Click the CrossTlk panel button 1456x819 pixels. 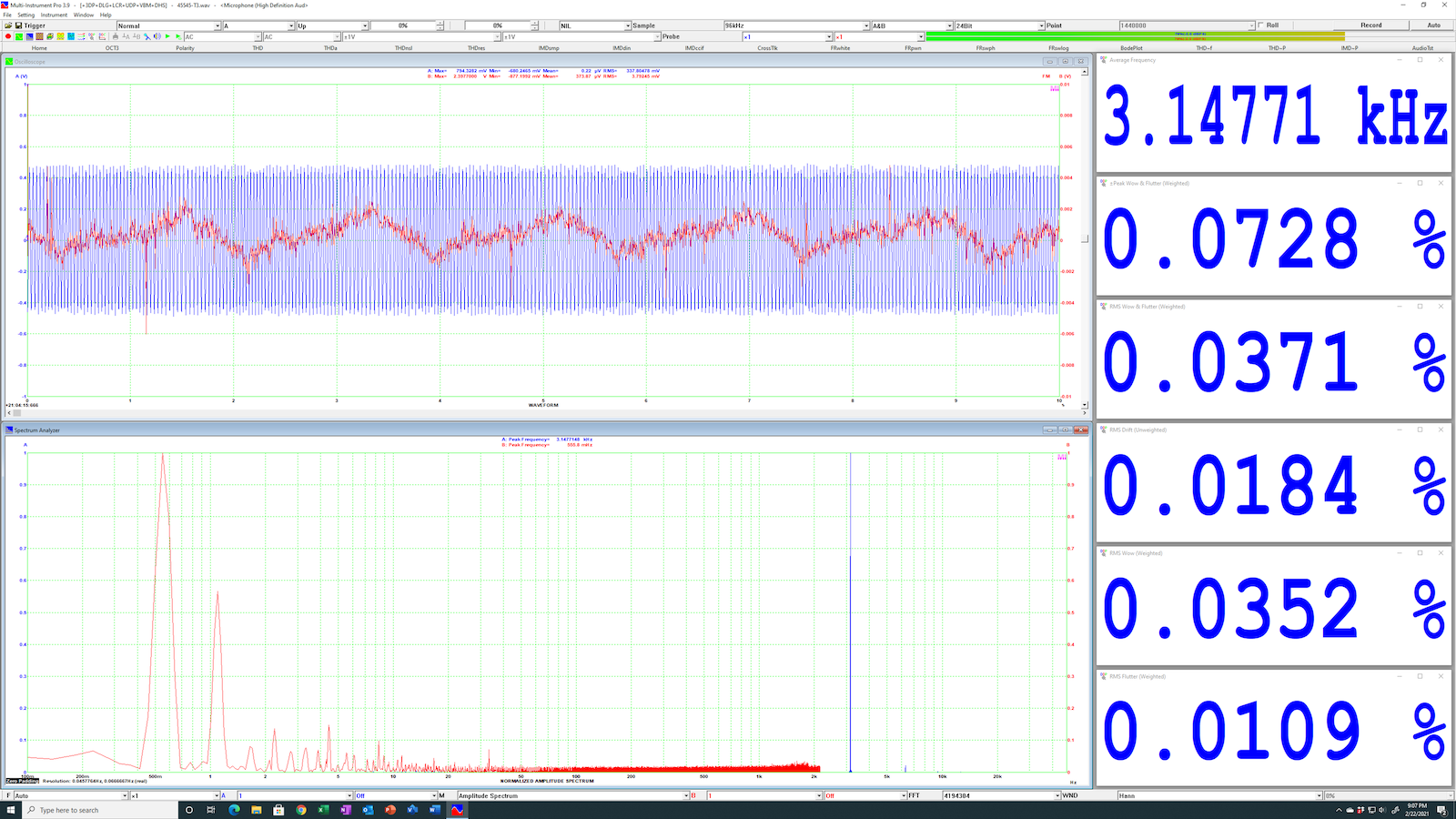pyautogui.click(x=767, y=47)
